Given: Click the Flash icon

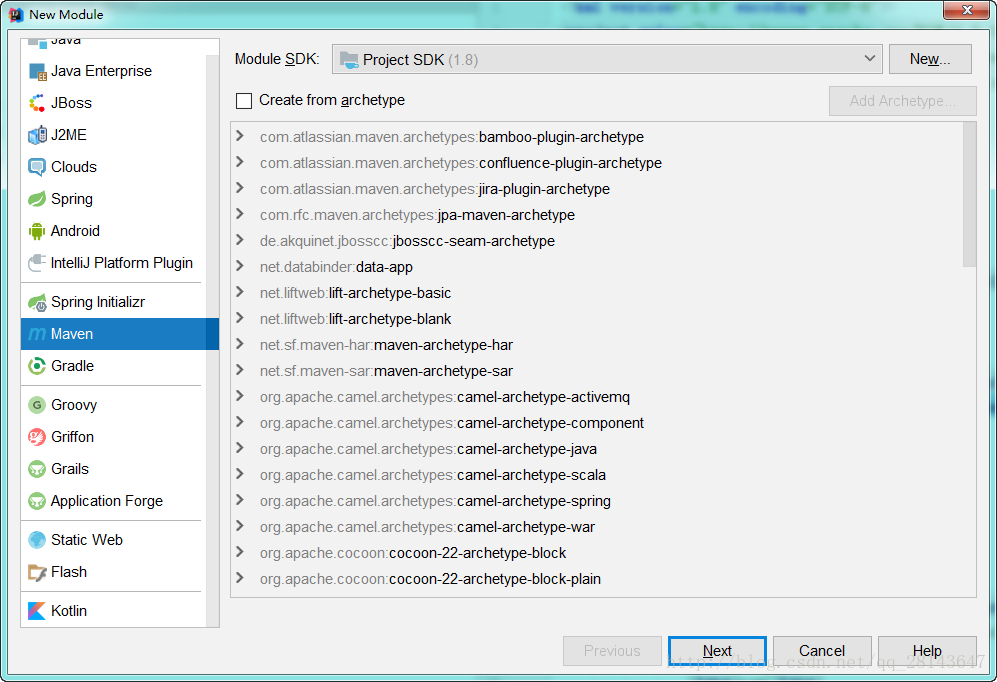Looking at the screenshot, I should [38, 572].
